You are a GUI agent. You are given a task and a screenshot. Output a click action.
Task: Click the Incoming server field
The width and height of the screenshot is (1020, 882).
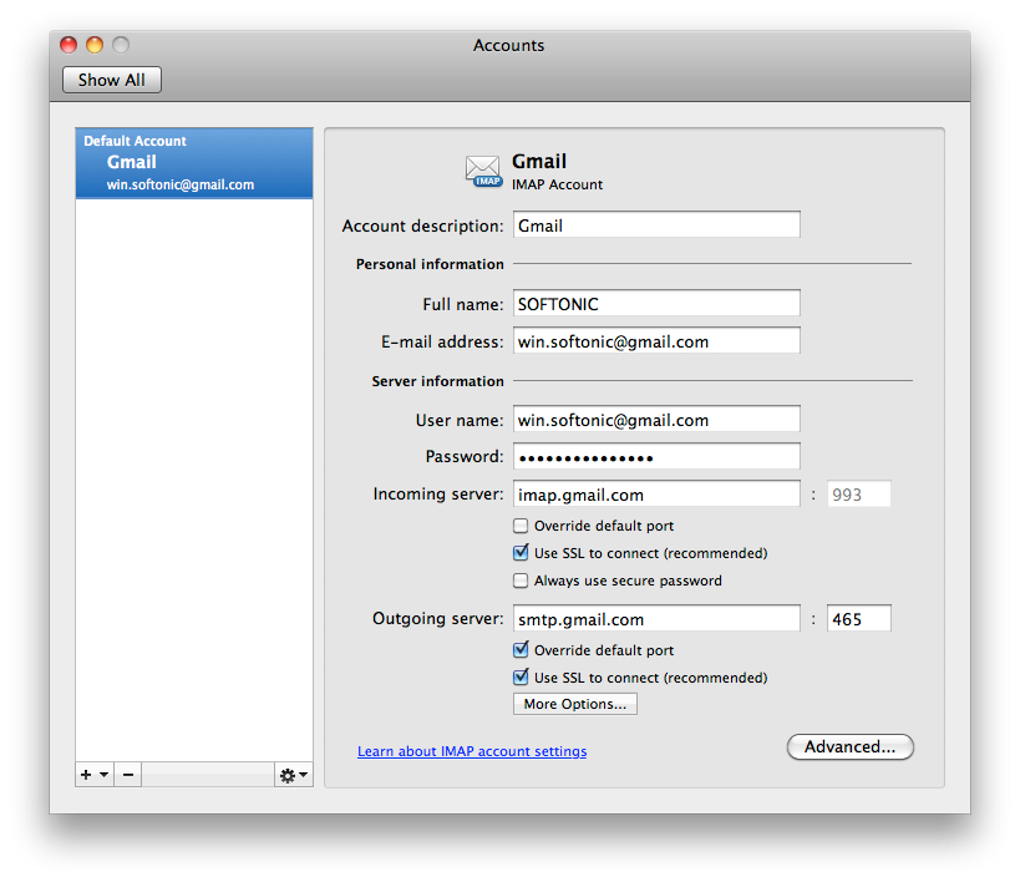click(656, 494)
